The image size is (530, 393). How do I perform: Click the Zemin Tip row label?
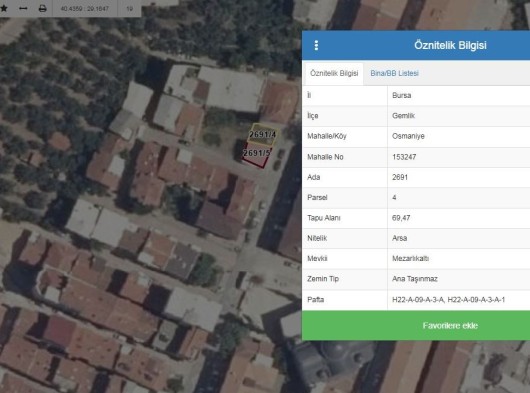(323, 279)
